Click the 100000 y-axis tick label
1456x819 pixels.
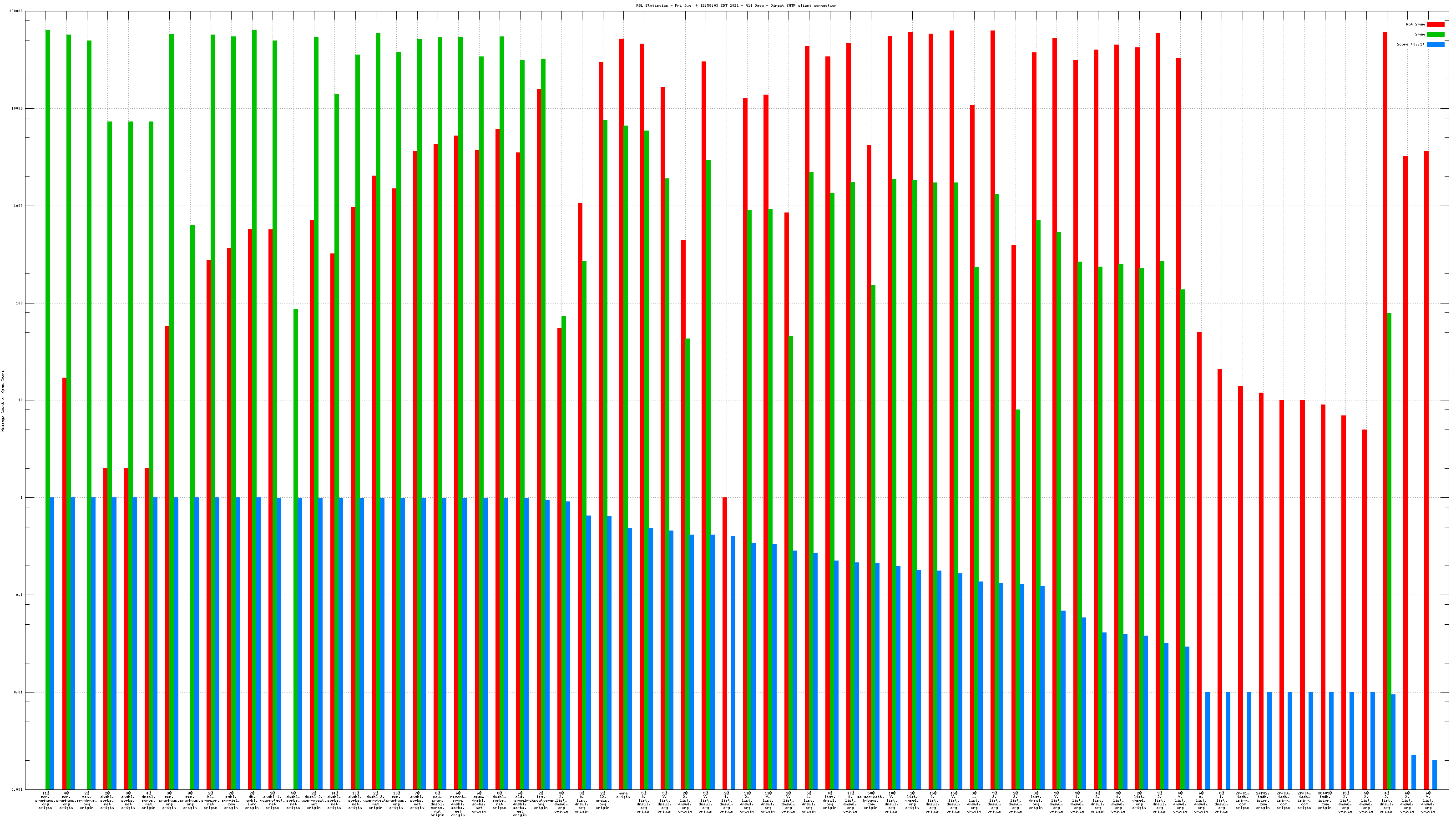pos(16,11)
